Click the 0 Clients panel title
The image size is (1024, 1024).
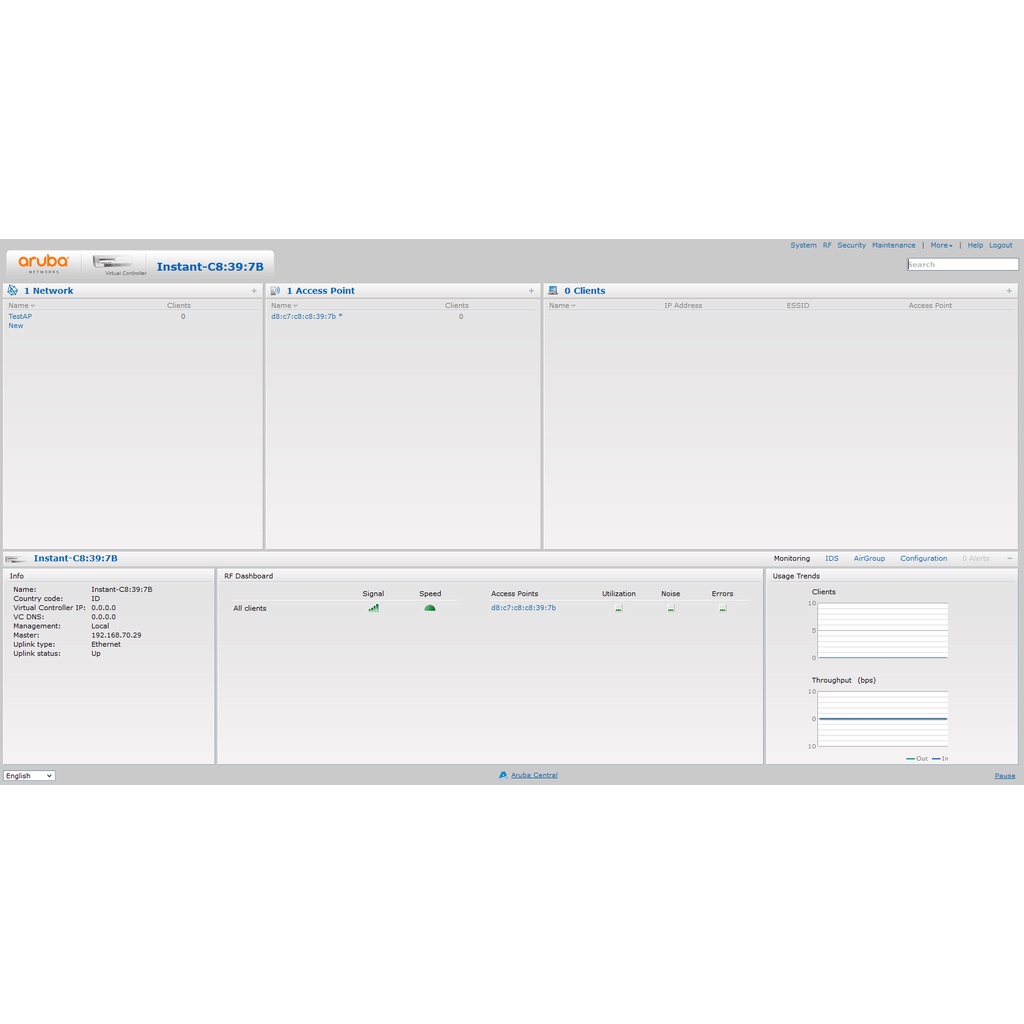(x=584, y=291)
